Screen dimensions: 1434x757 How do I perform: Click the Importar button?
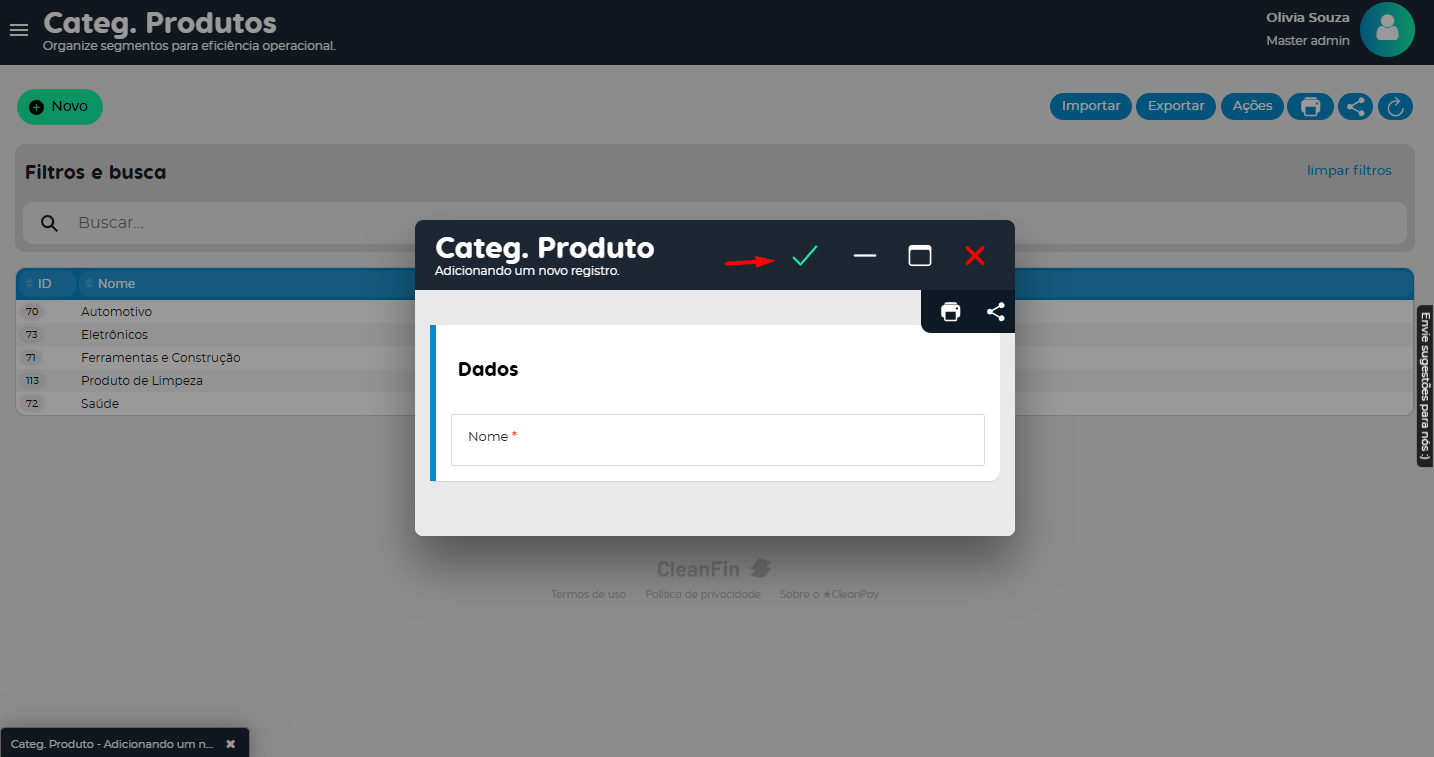1090,106
